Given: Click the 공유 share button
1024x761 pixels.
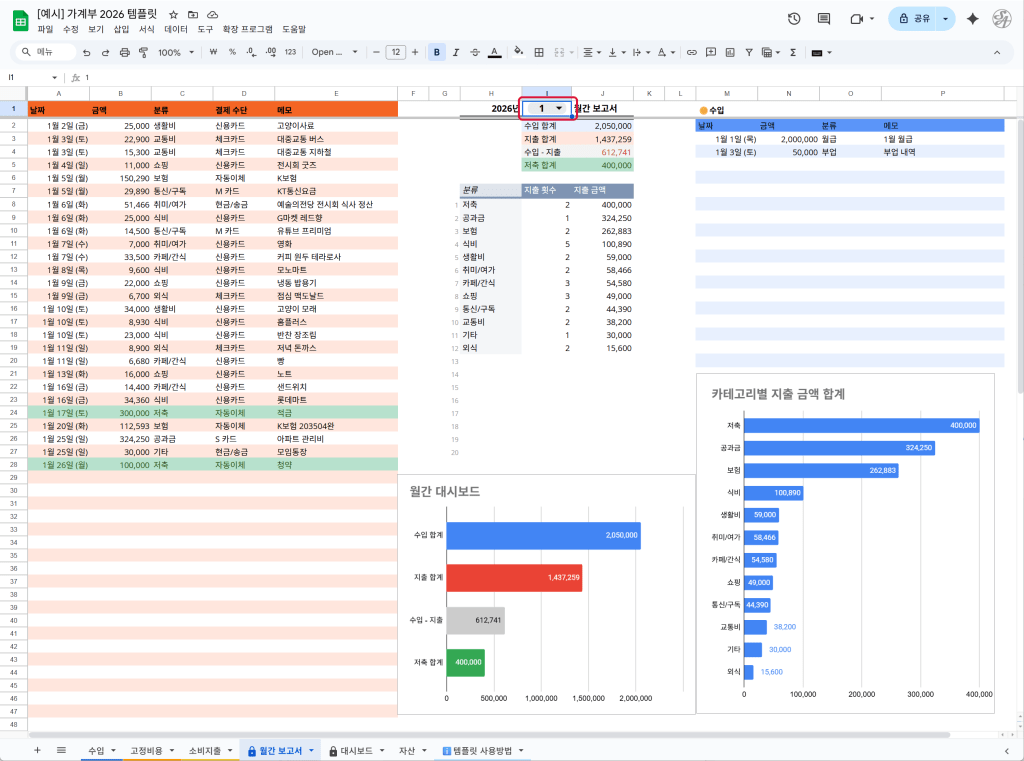Looking at the screenshot, I should coord(911,19).
